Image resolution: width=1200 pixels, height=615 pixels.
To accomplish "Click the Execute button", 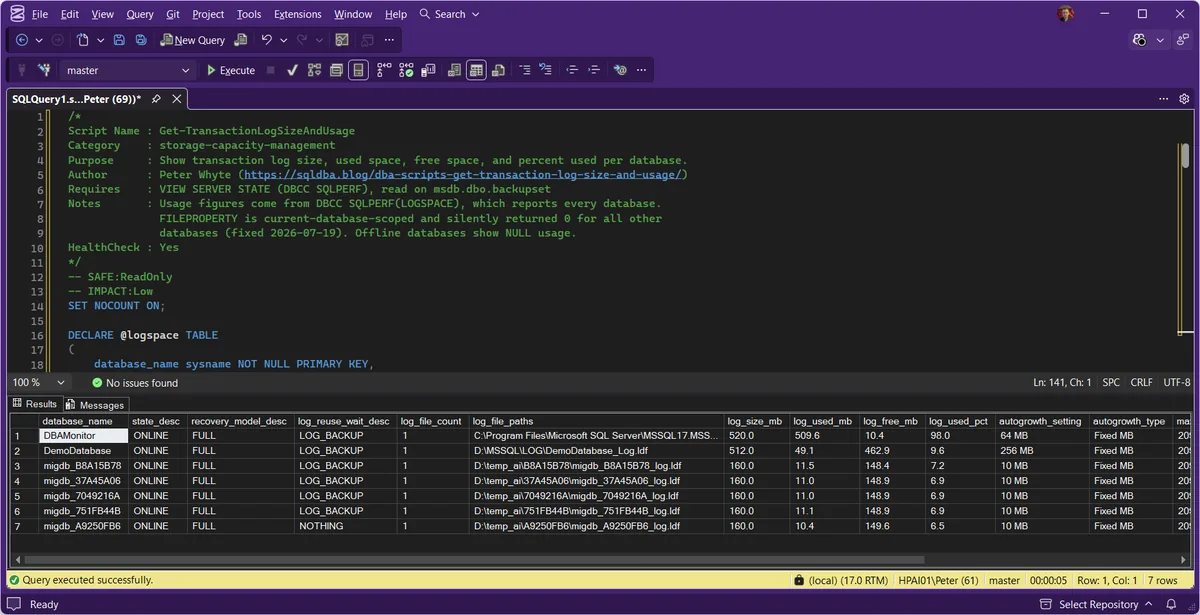I will click(231, 70).
